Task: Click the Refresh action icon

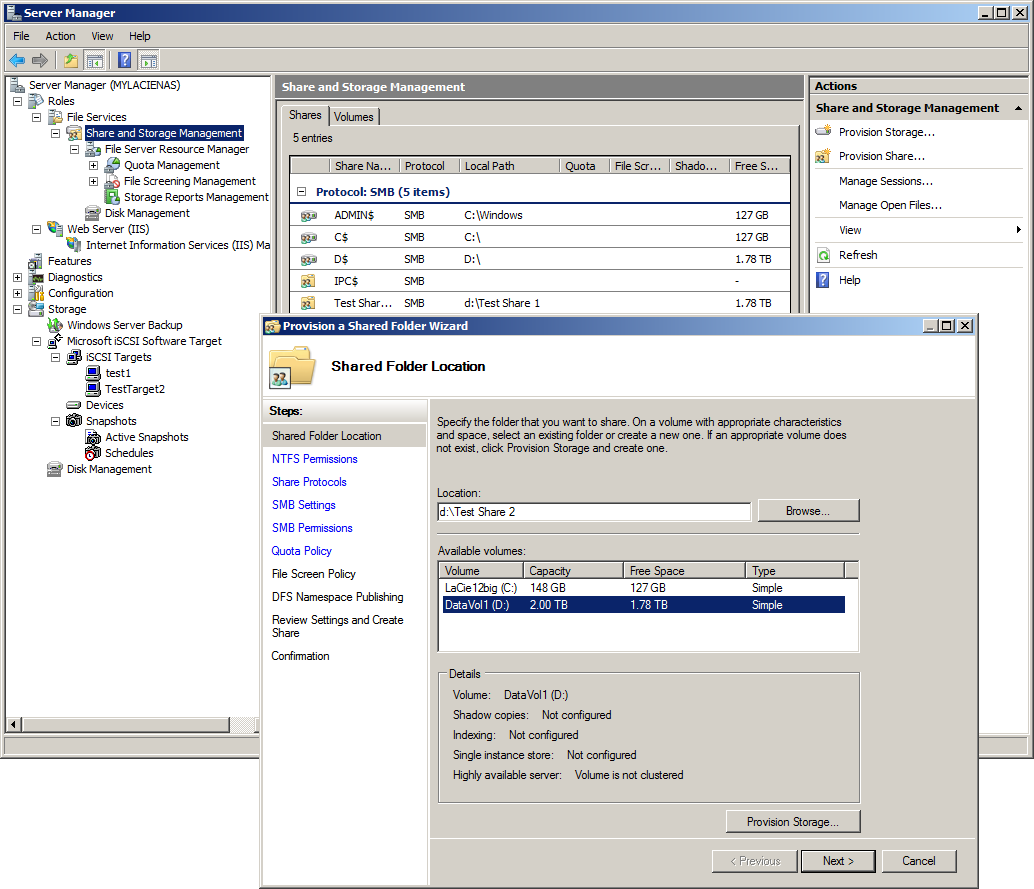Action: (x=823, y=255)
